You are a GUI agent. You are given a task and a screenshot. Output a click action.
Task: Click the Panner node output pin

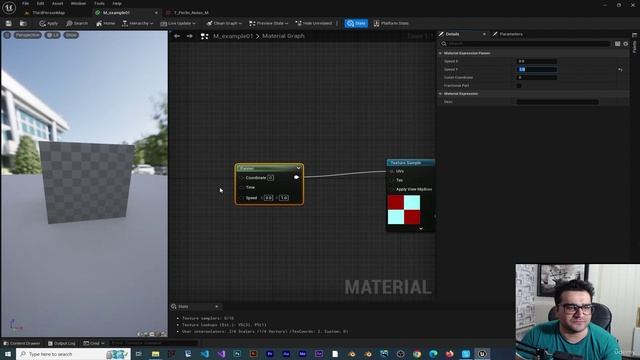tap(296, 177)
